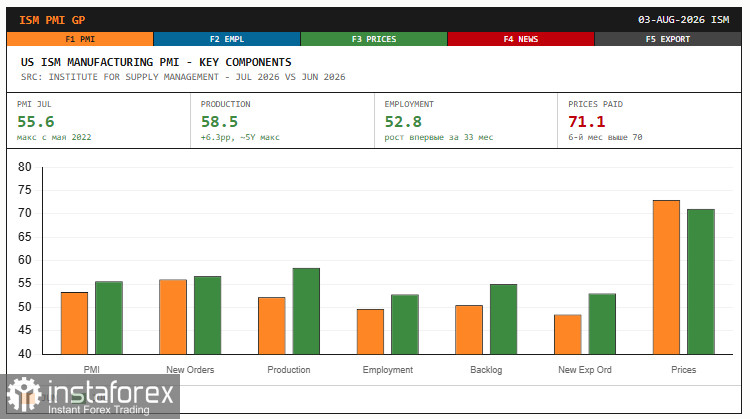This screenshot has height=419, width=750.
Task: Click the Production axis label
Action: [x=289, y=370]
